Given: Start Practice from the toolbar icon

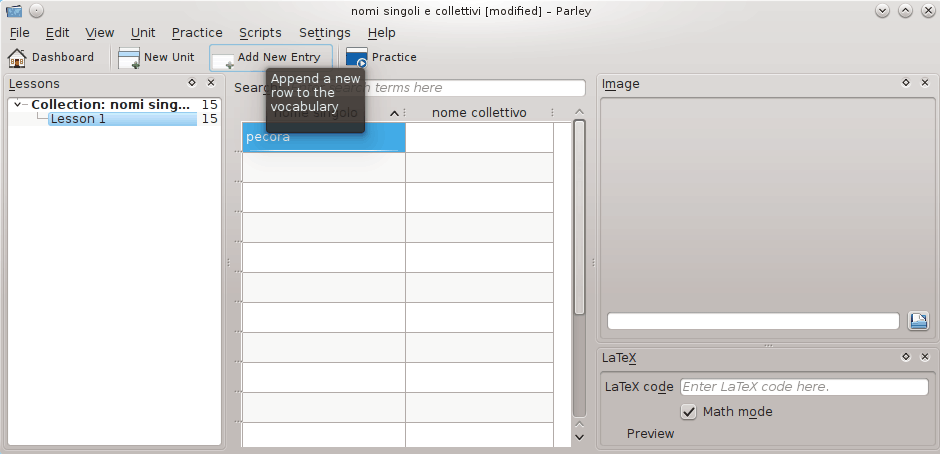Looking at the screenshot, I should click(356, 58).
